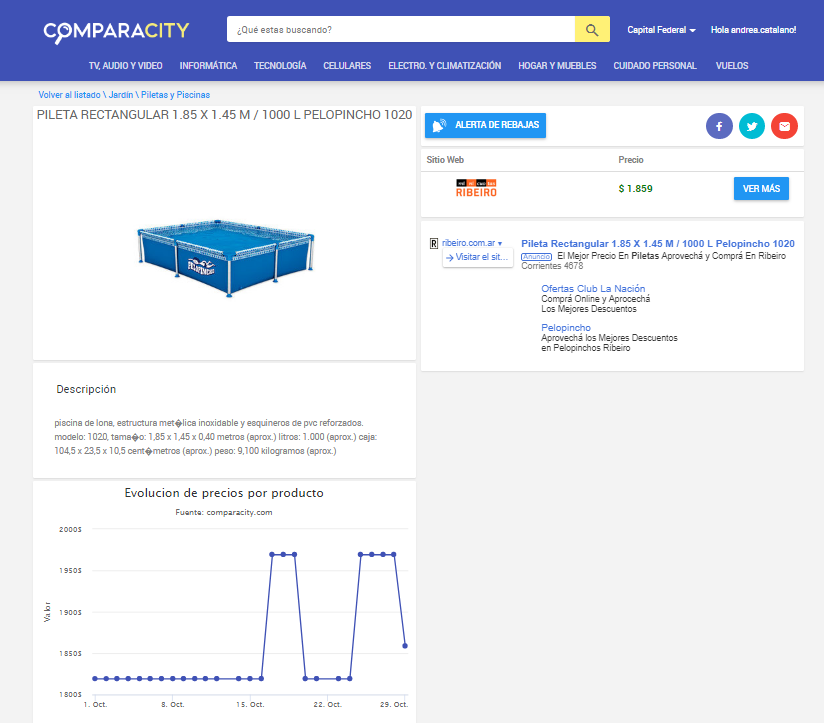
Task: Click the Descripción heading
Action: [86, 389]
